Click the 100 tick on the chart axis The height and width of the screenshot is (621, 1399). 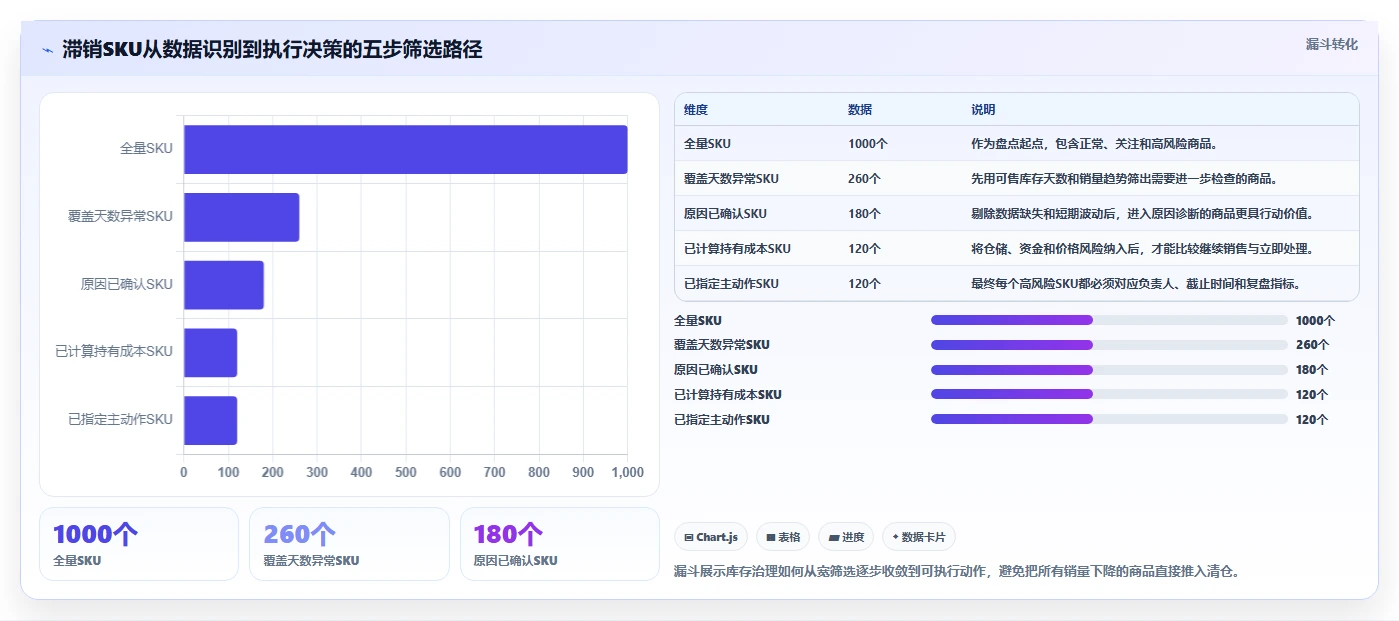point(228,473)
